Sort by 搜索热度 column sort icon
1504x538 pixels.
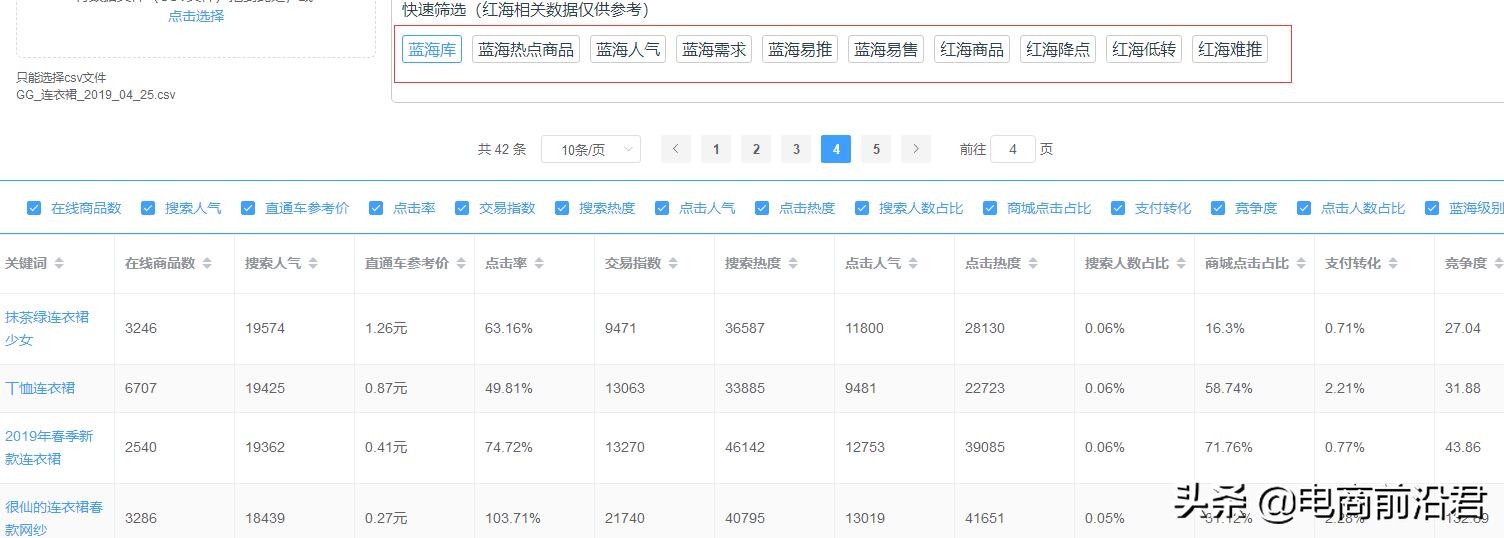[793, 263]
